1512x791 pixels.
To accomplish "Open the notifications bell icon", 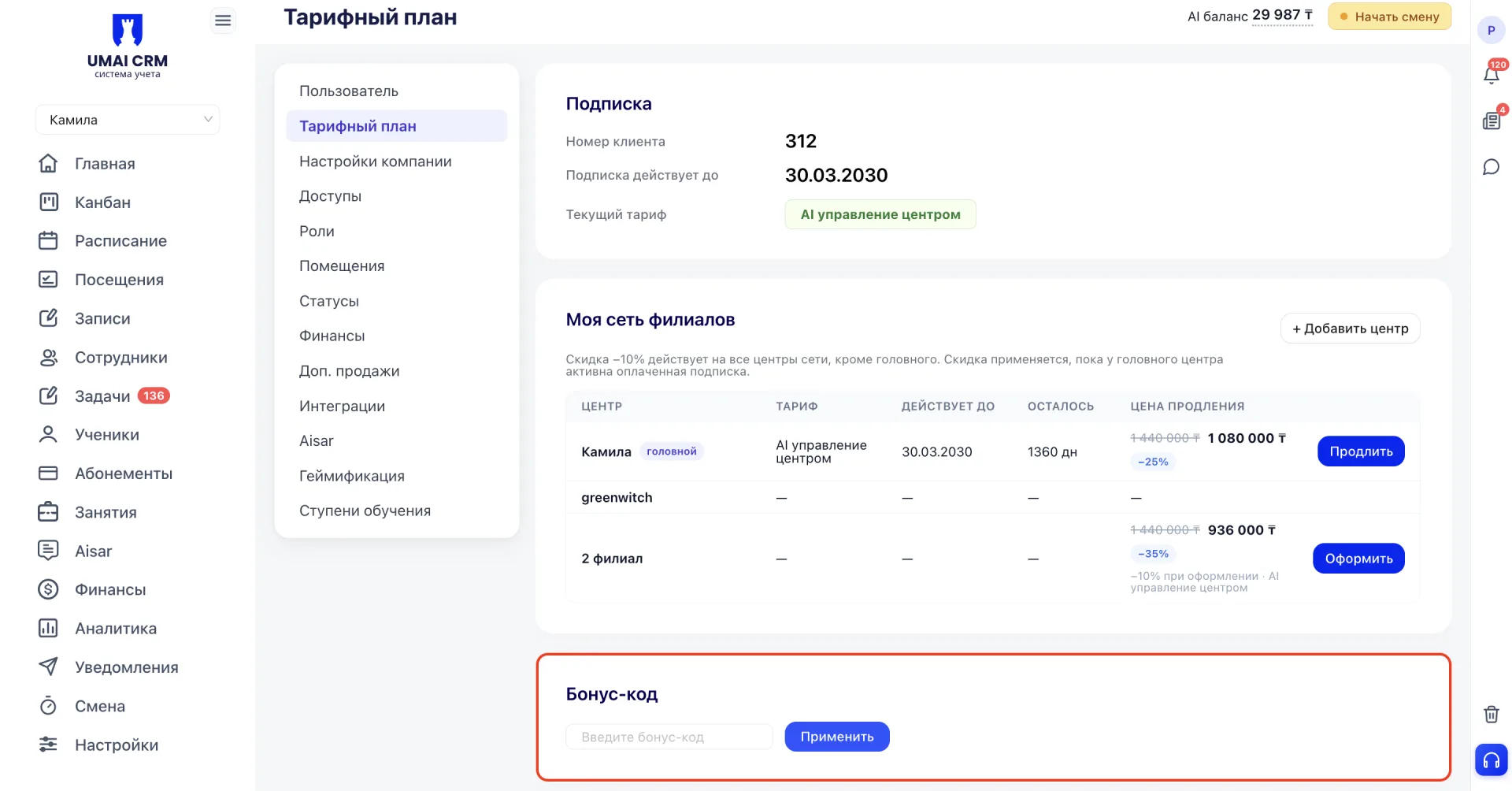I will coord(1491,75).
